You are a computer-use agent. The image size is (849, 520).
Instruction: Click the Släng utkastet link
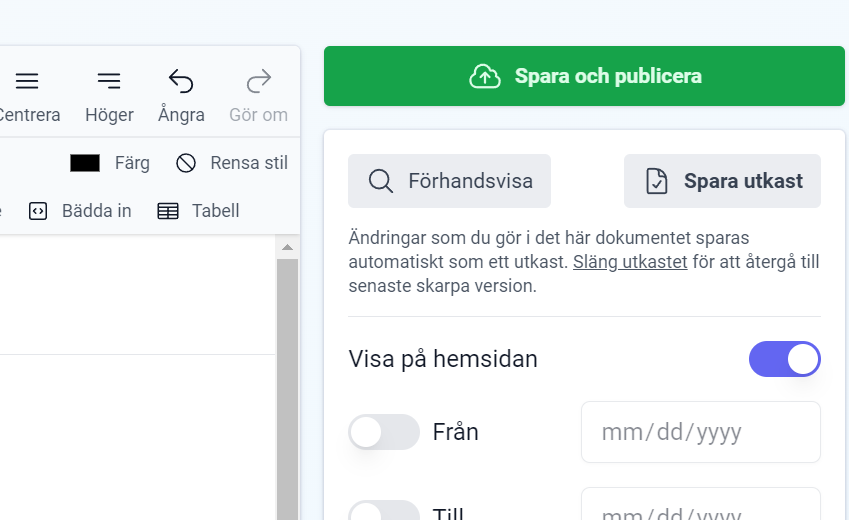[630, 263]
